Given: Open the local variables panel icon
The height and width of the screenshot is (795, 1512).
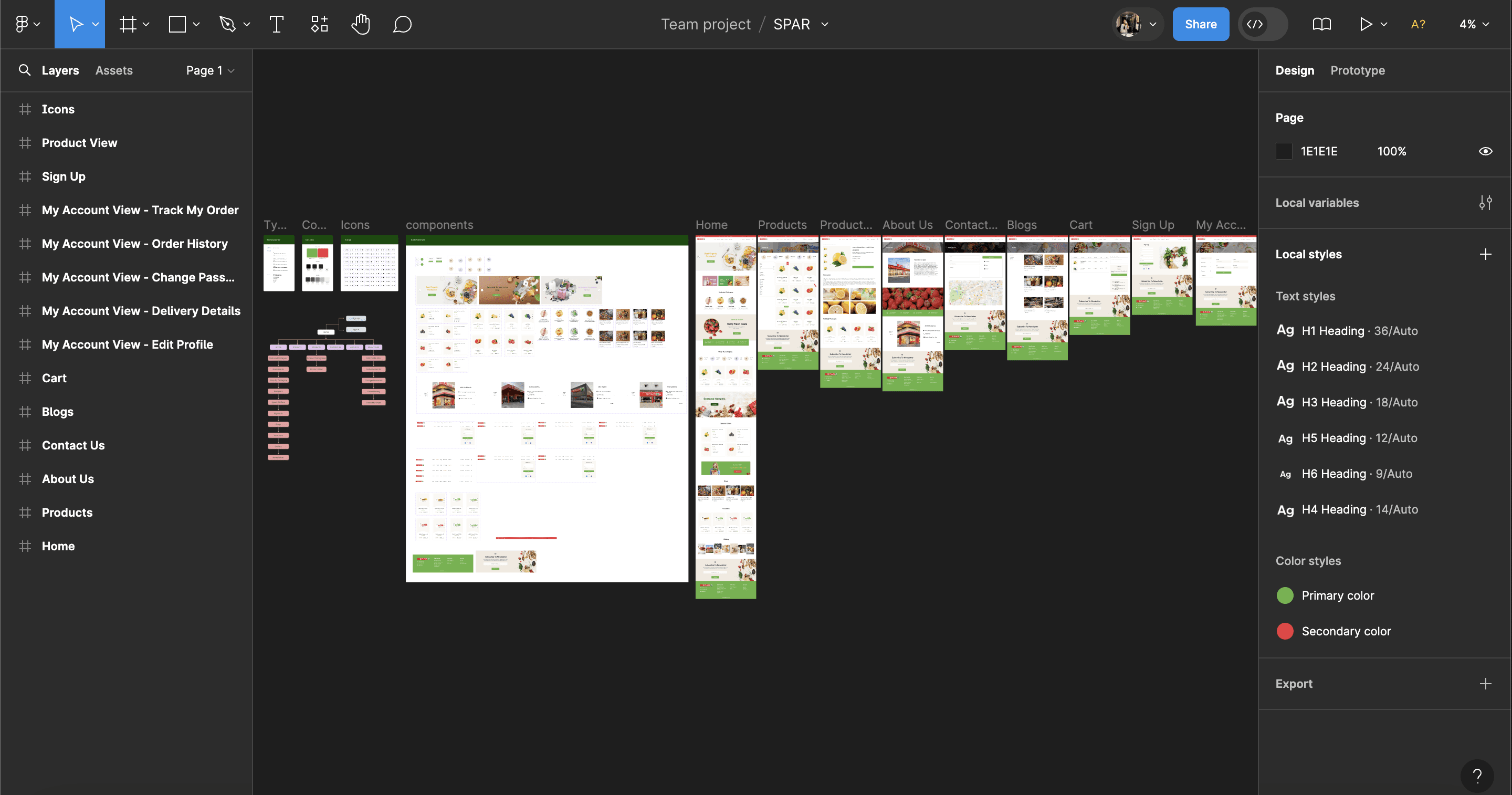Looking at the screenshot, I should [x=1486, y=203].
